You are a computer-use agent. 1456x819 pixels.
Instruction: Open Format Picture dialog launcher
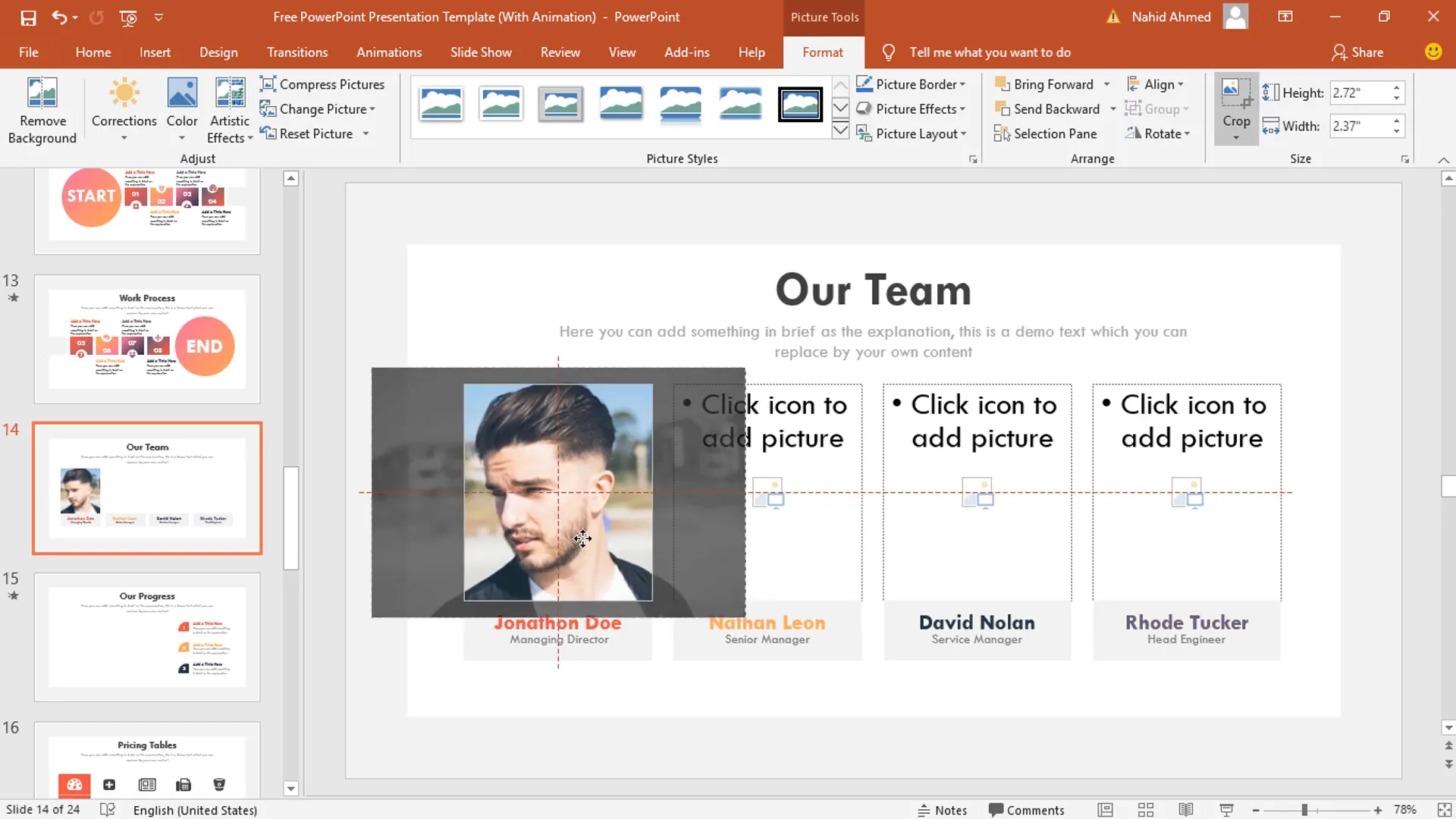[x=973, y=159]
